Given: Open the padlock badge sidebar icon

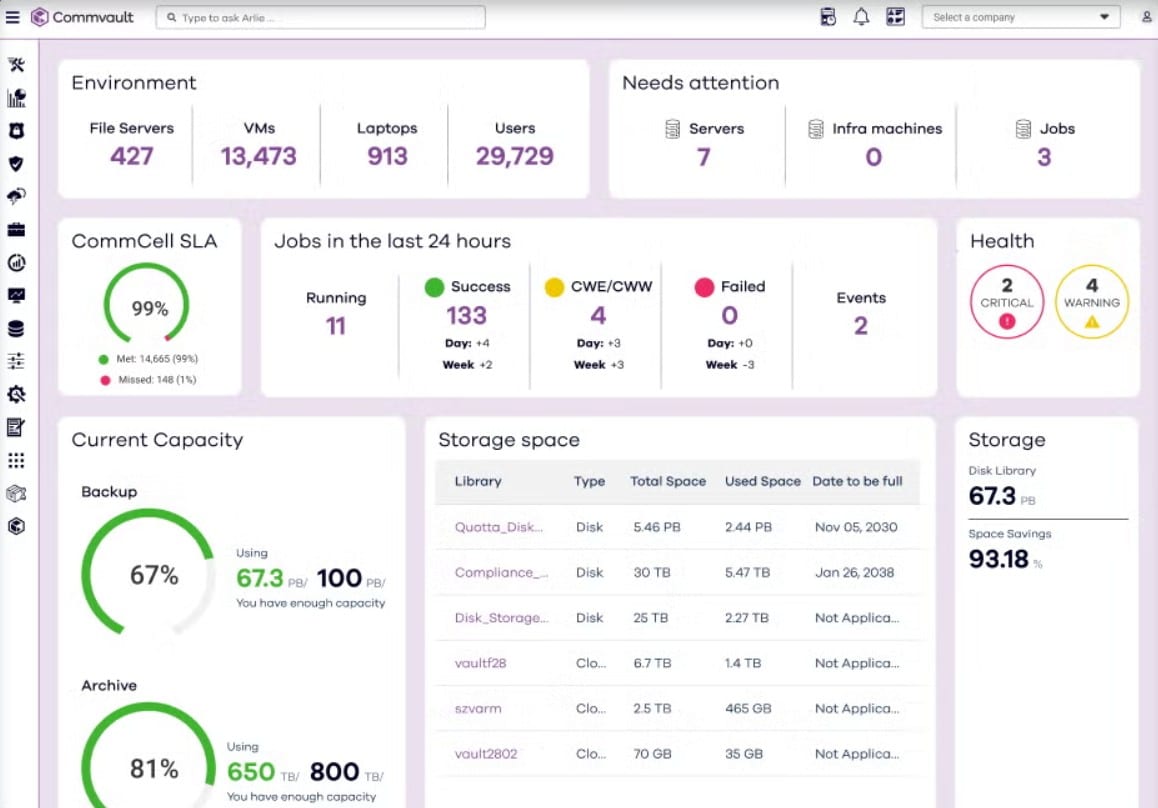Looking at the screenshot, I should click(x=16, y=131).
